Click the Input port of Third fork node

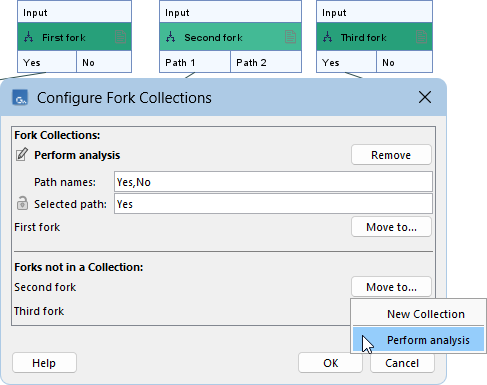tap(374, 12)
